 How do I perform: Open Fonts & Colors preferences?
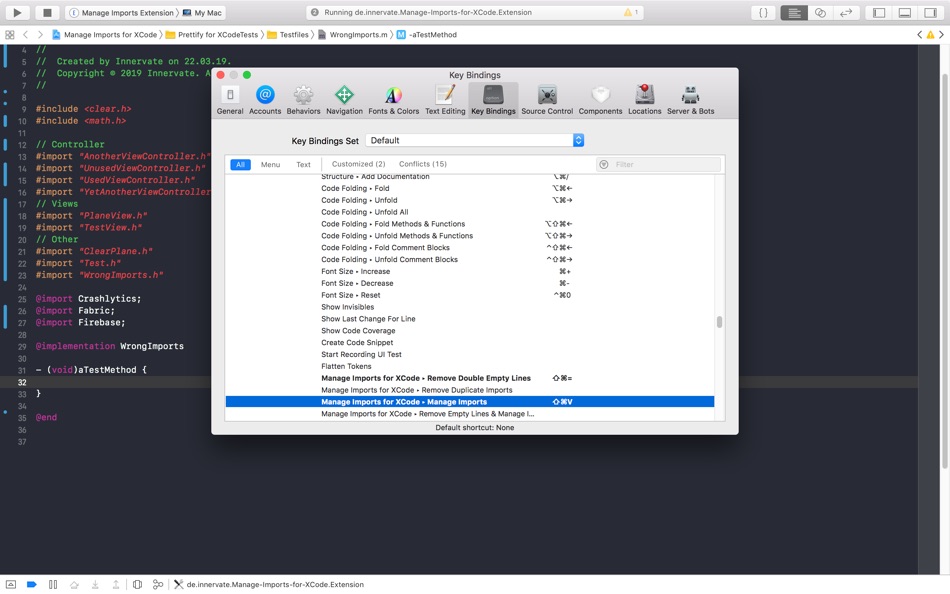pyautogui.click(x=393, y=100)
